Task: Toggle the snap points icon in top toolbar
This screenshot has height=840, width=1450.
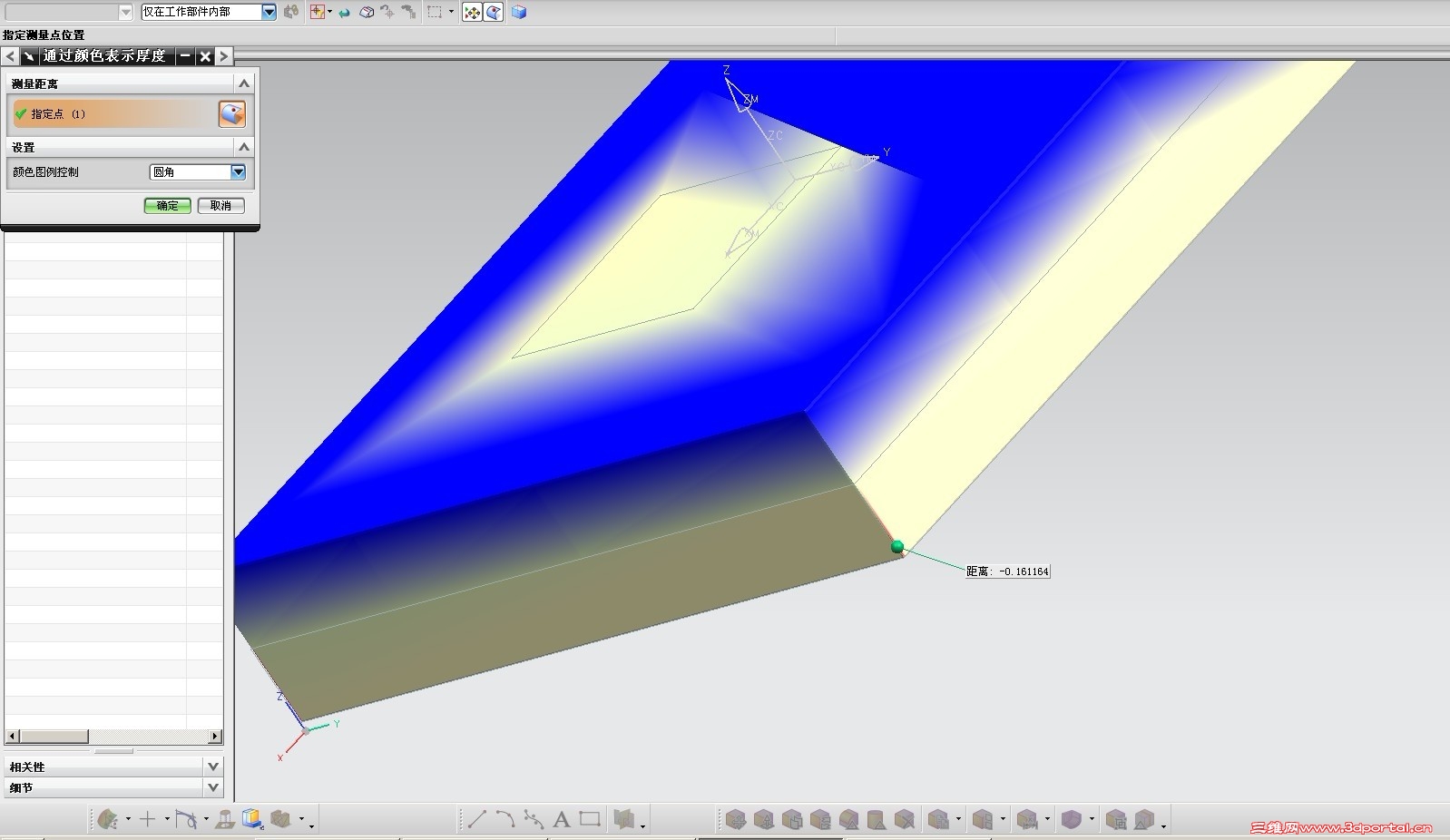Action: point(472,12)
